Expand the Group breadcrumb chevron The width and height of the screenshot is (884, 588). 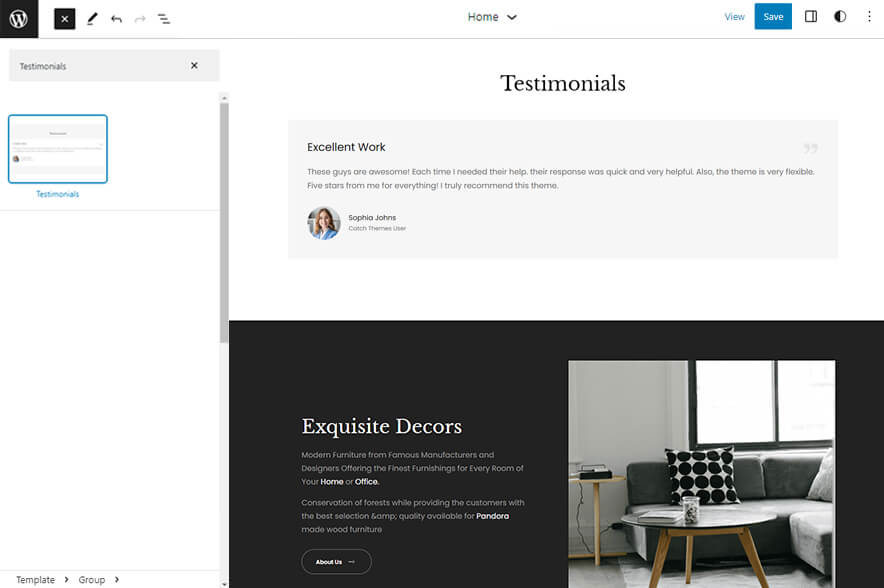116,579
